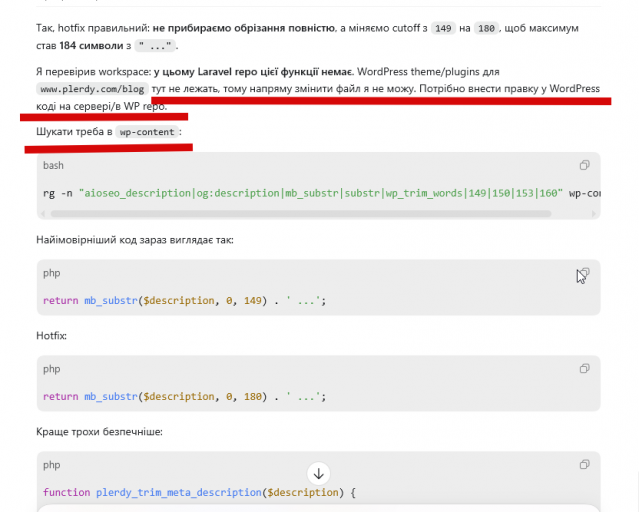Click the www.plerdy.com/blog inline code
The width and height of the screenshot is (639, 512).
(92, 89)
